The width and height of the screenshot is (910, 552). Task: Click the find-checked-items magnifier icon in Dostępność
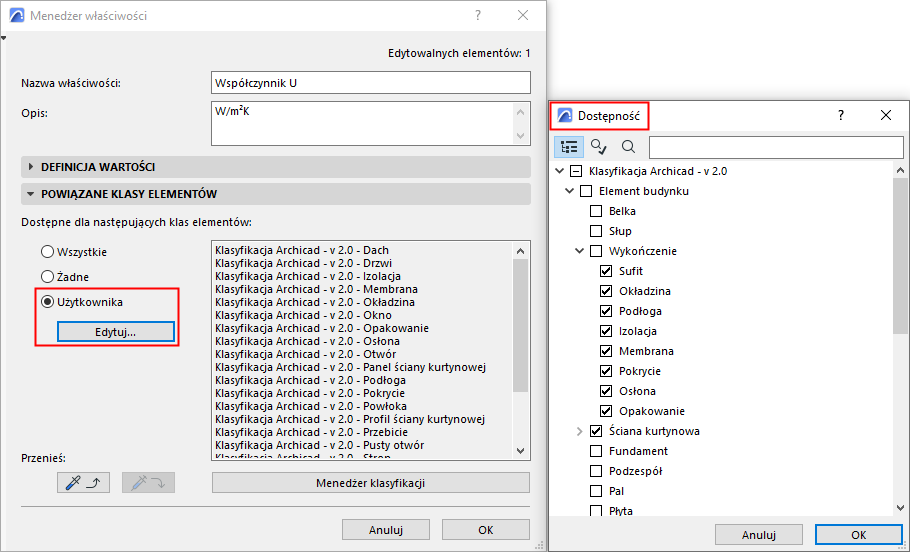[x=598, y=147]
